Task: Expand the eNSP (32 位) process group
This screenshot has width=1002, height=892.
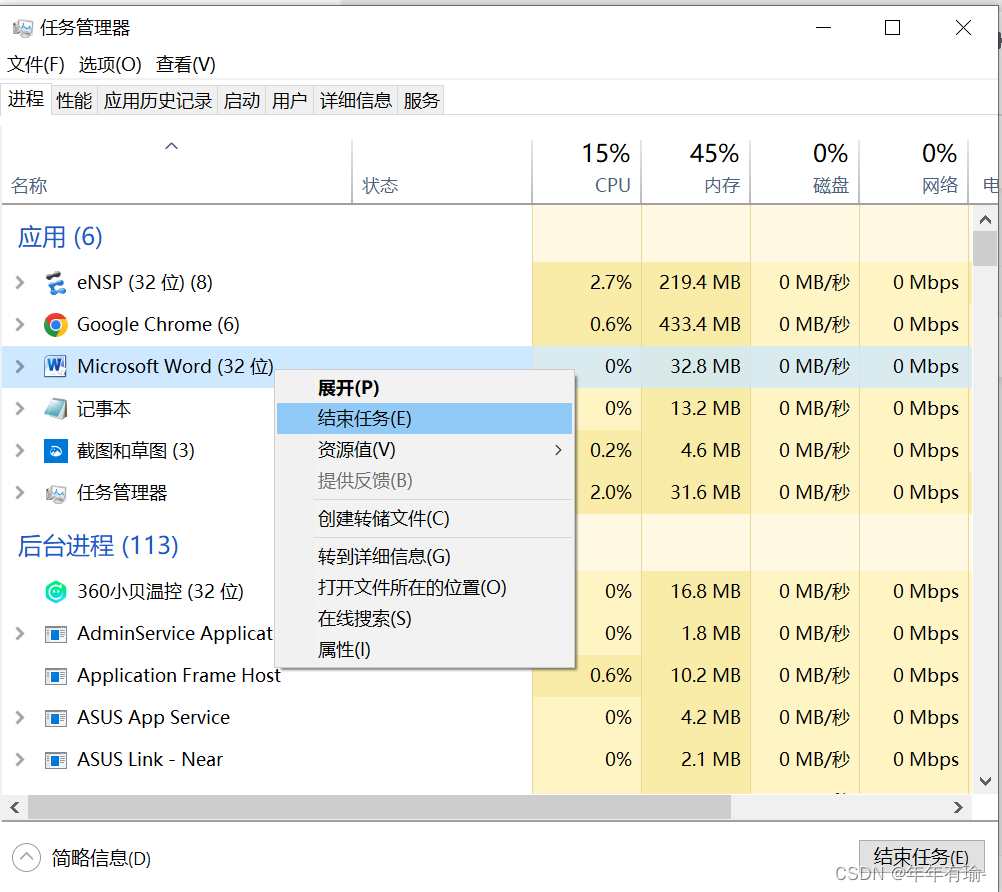Action: point(20,282)
